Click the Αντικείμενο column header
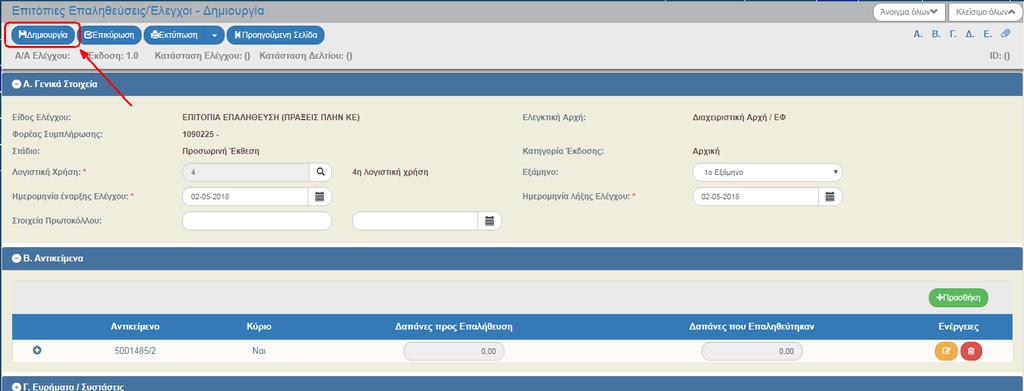Image resolution: width=1024 pixels, height=391 pixels. (135, 326)
